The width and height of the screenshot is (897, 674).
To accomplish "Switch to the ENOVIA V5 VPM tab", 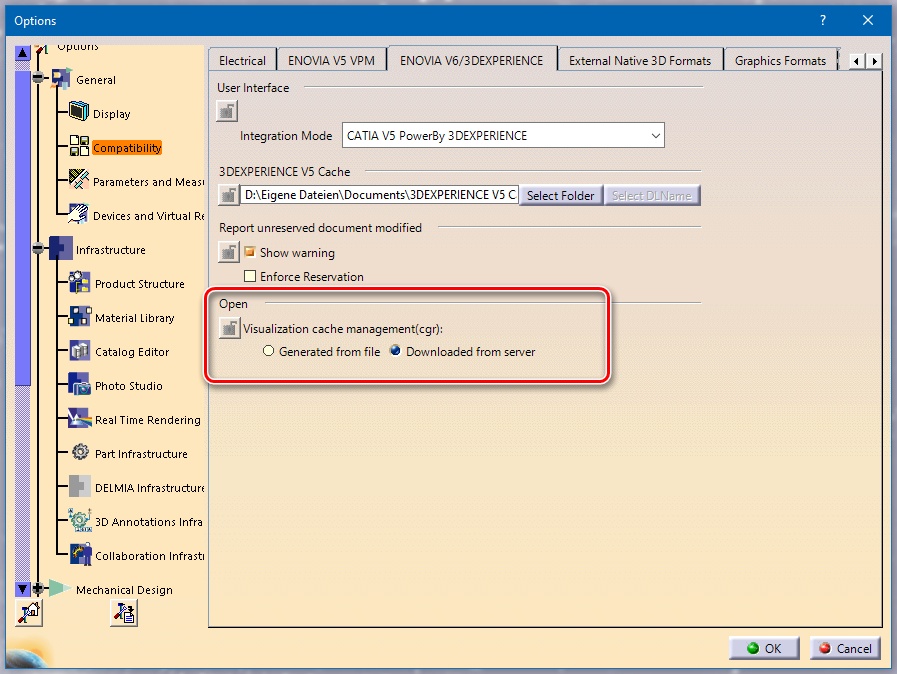I will [x=331, y=61].
